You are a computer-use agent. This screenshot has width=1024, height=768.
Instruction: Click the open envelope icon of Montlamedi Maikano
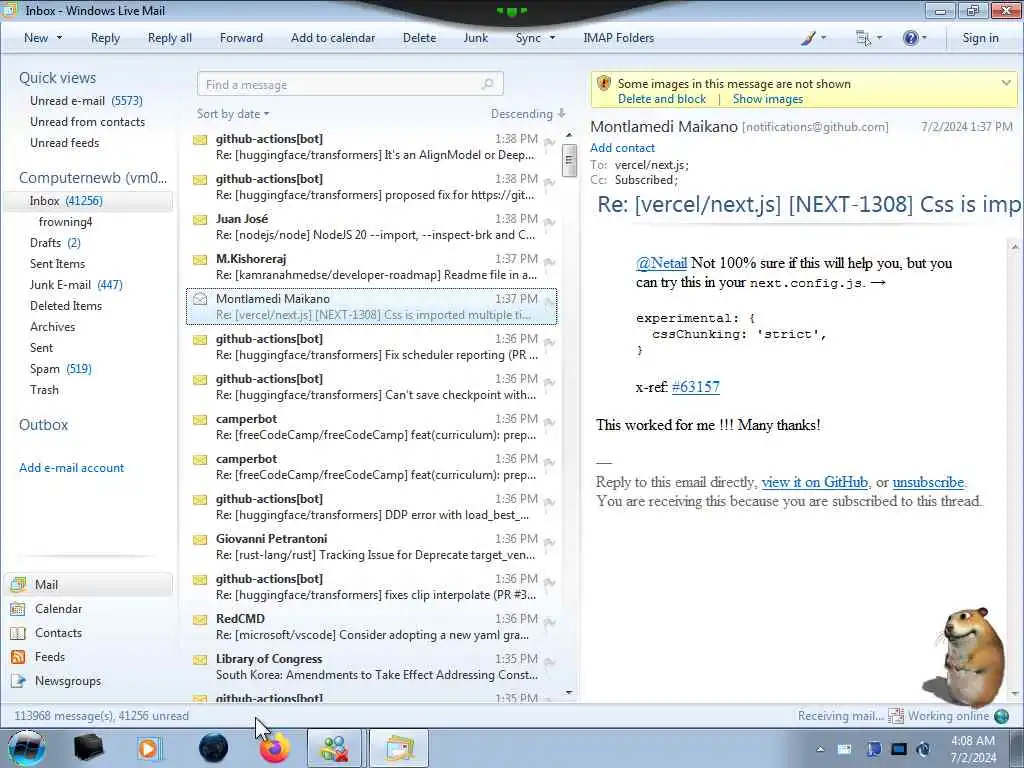[200, 299]
